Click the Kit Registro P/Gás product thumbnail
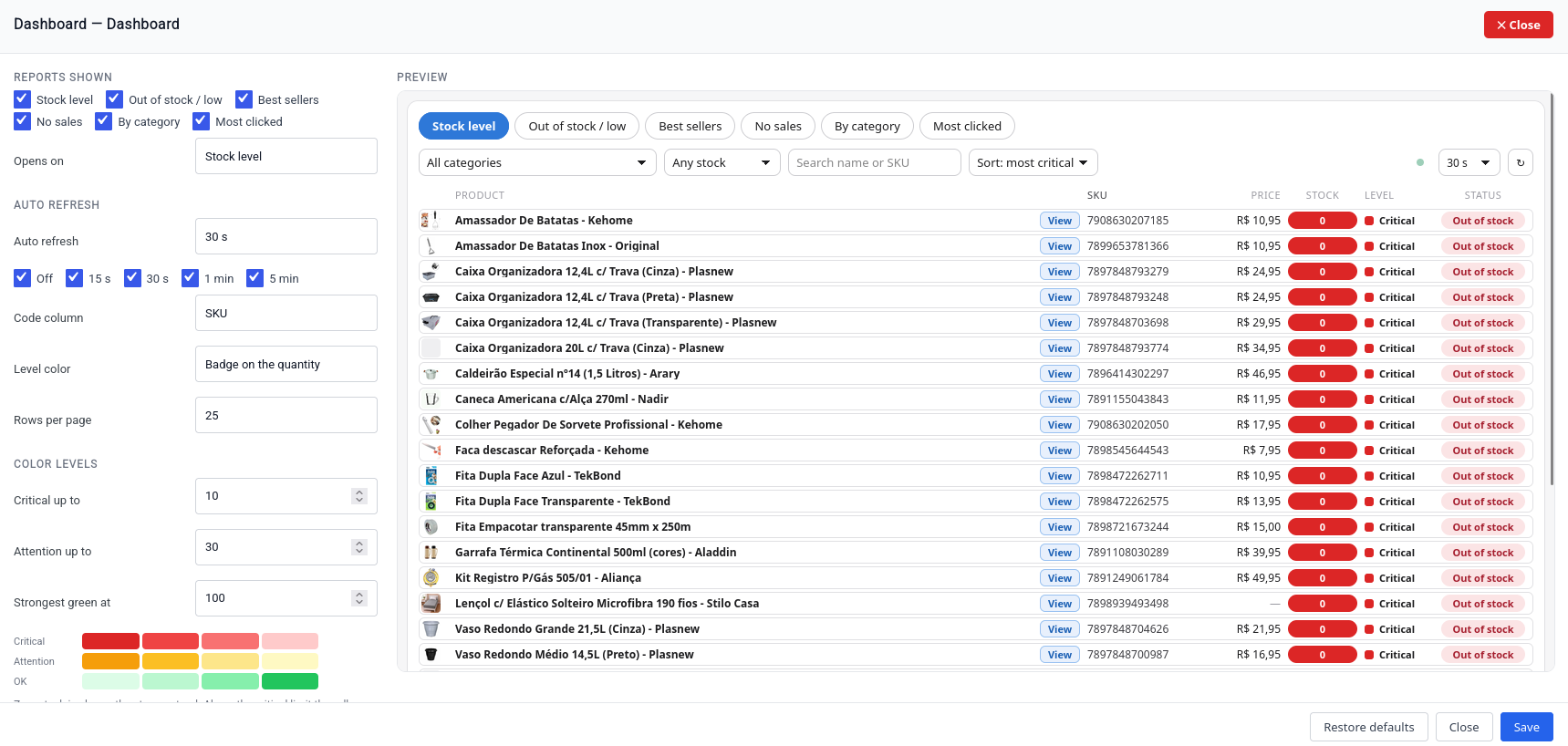The width and height of the screenshot is (1568, 746). 431,578
